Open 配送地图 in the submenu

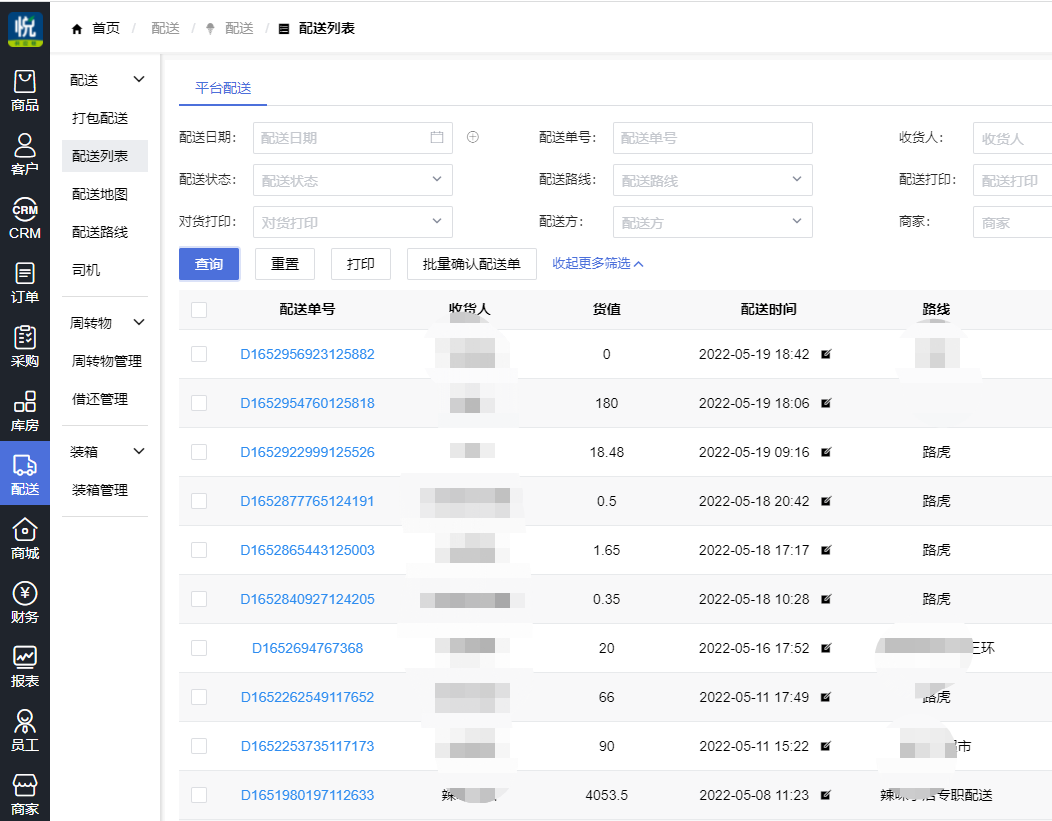coord(100,195)
